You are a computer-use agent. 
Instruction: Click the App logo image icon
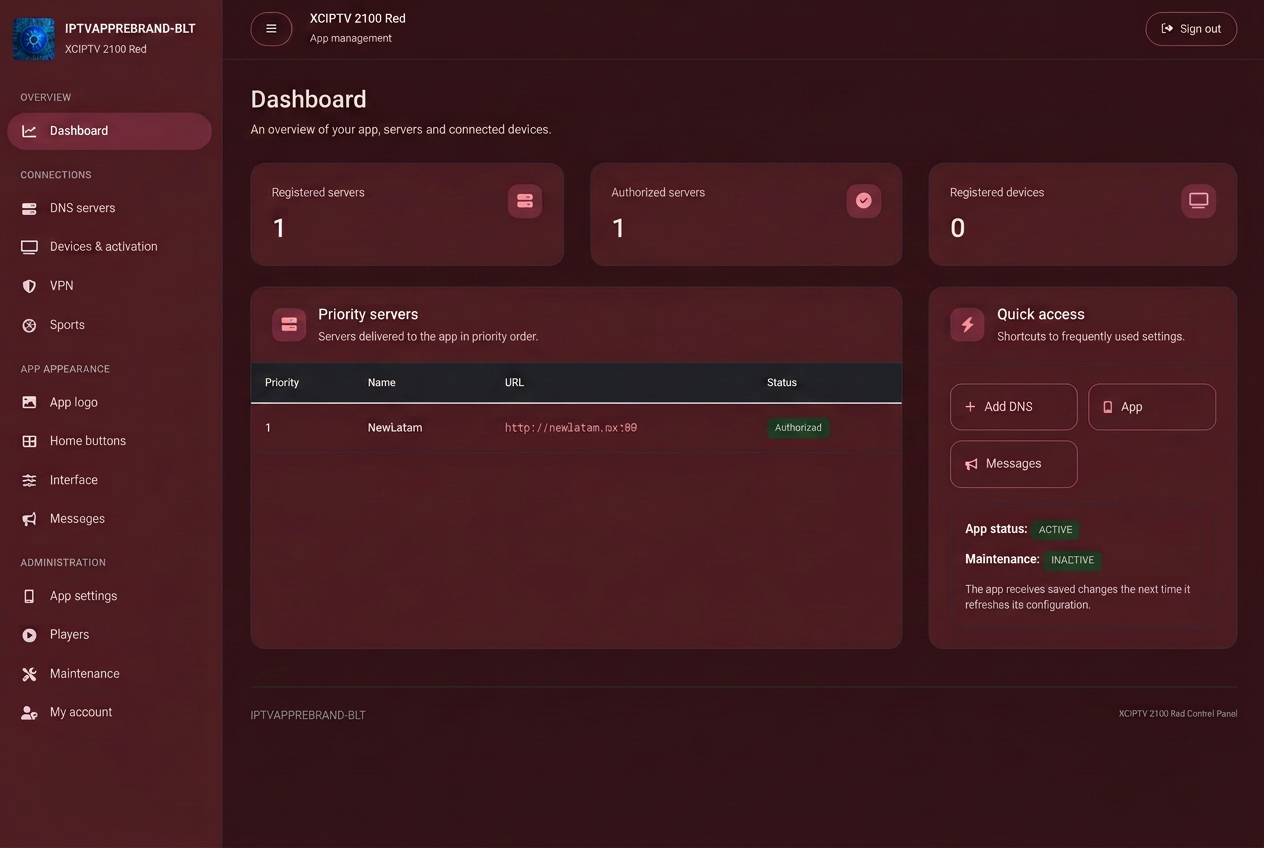click(x=30, y=402)
